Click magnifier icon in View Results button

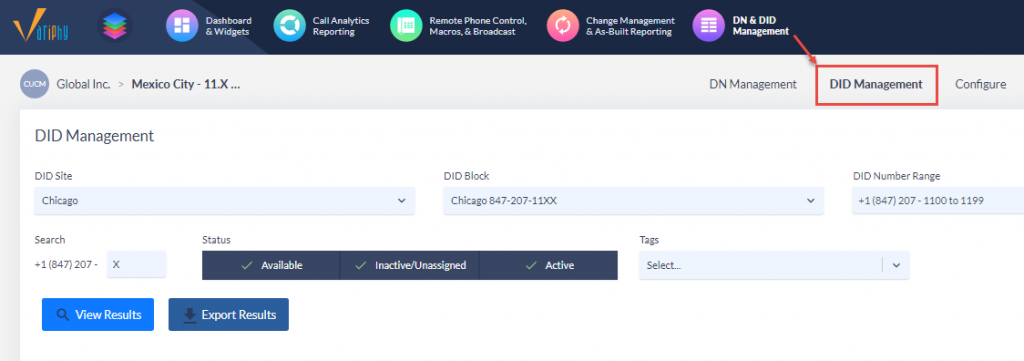click(x=63, y=315)
